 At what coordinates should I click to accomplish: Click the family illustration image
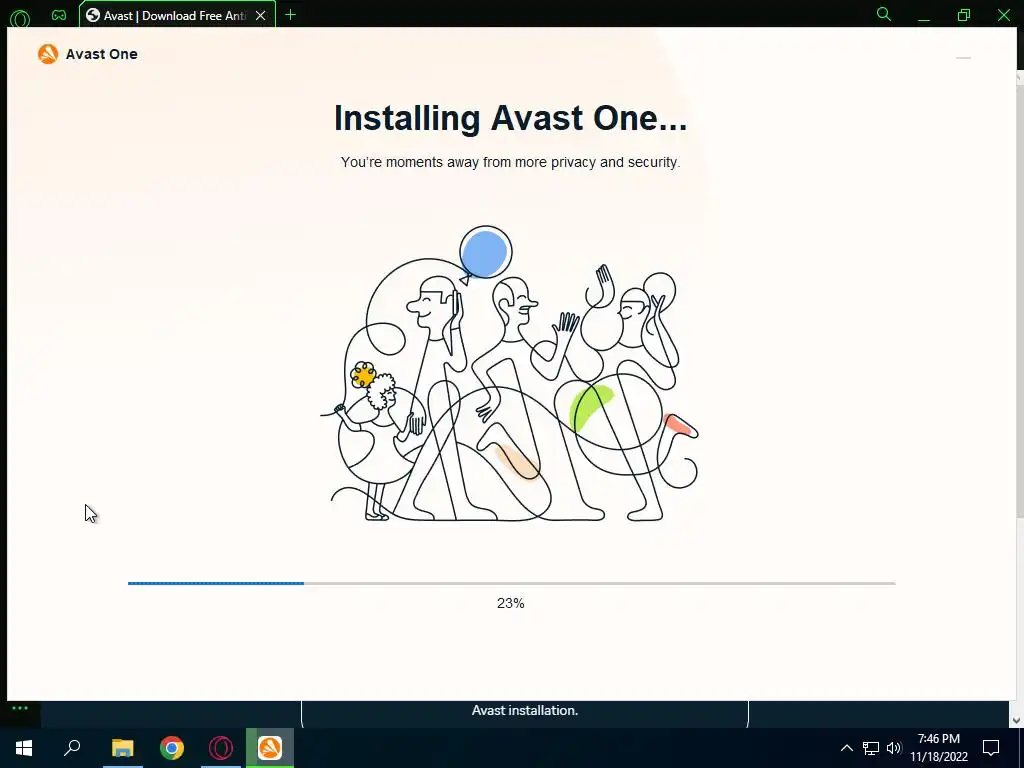(511, 374)
